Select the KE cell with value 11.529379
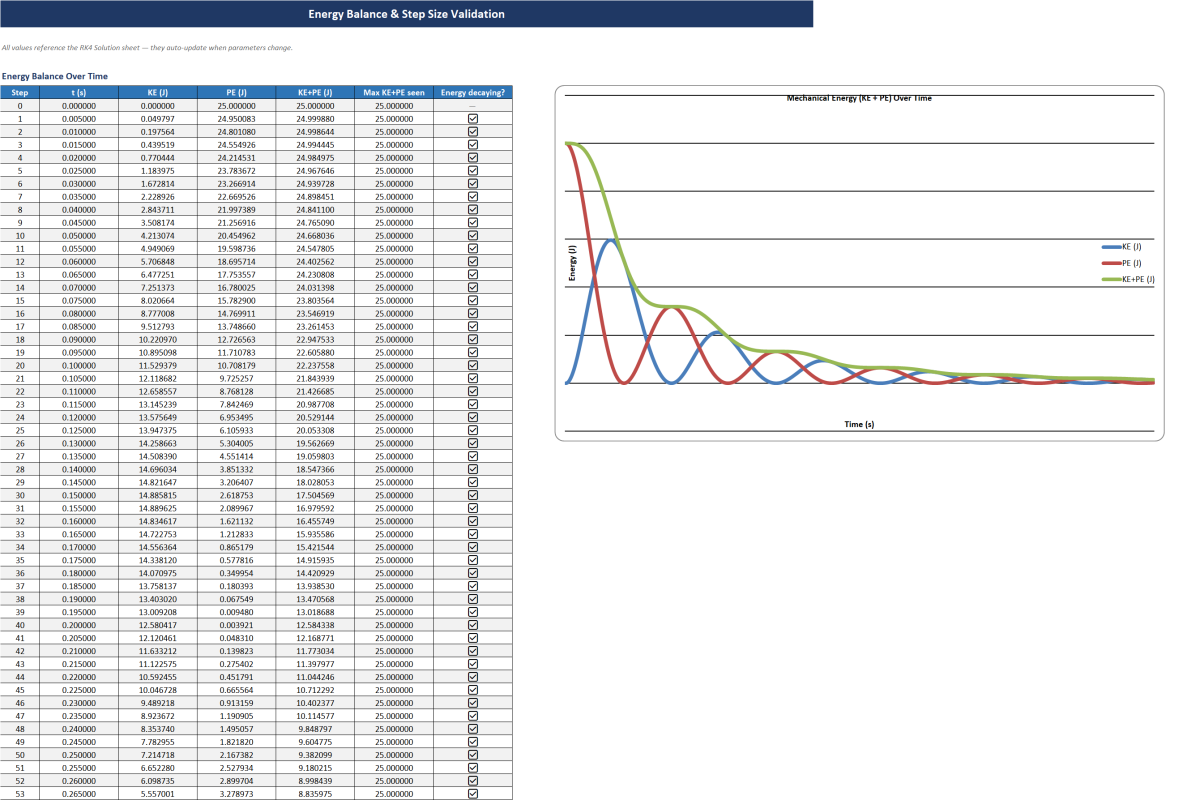Viewport: 1200px width, 800px height. [x=157, y=365]
